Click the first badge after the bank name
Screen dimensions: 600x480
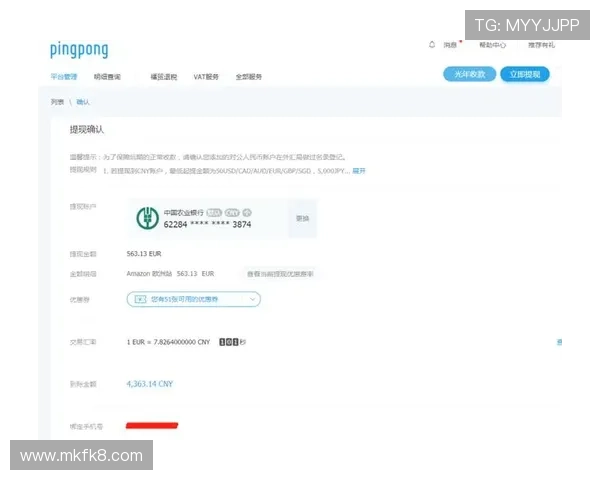214,212
